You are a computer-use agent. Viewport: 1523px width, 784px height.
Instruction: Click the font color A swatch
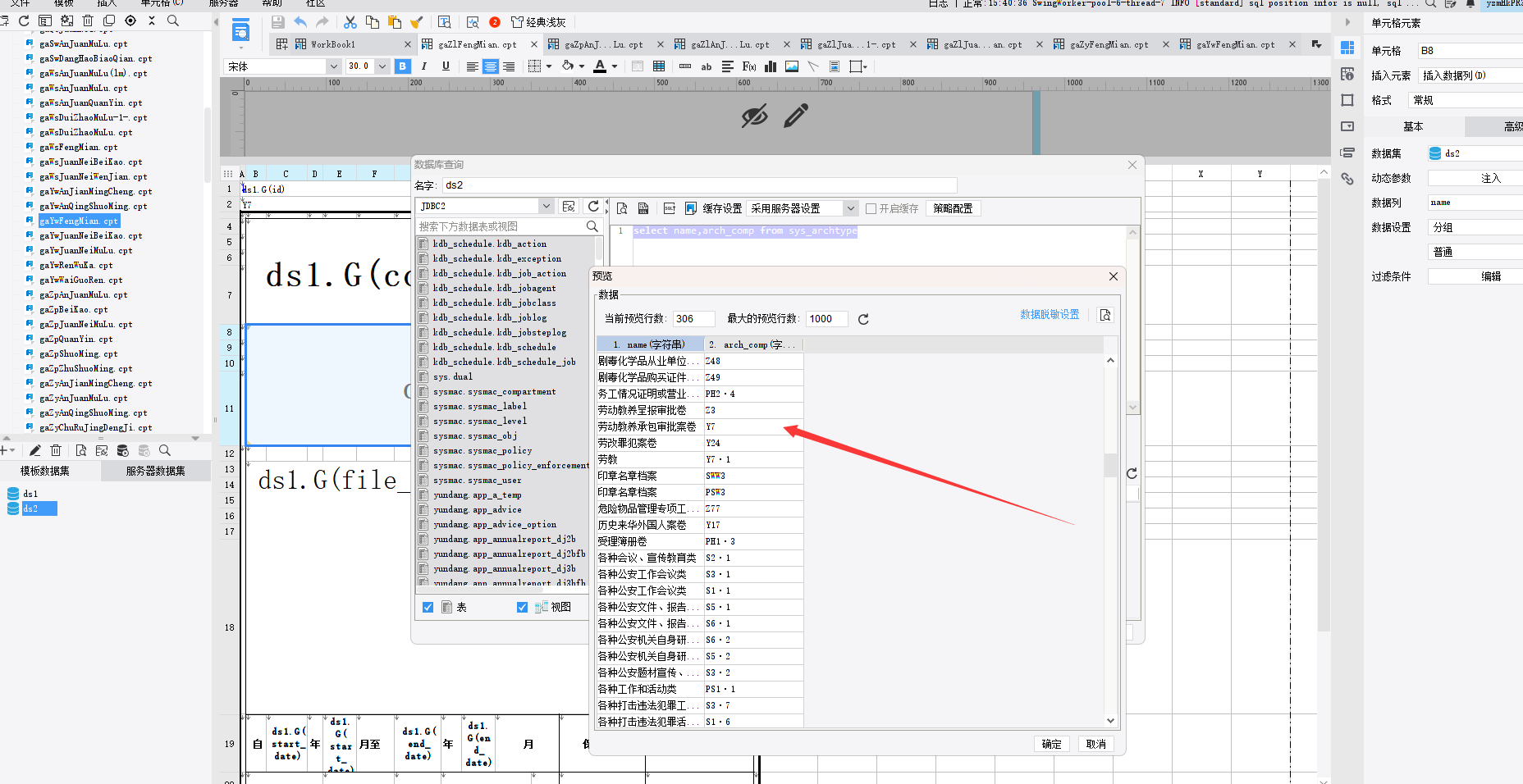click(x=600, y=66)
